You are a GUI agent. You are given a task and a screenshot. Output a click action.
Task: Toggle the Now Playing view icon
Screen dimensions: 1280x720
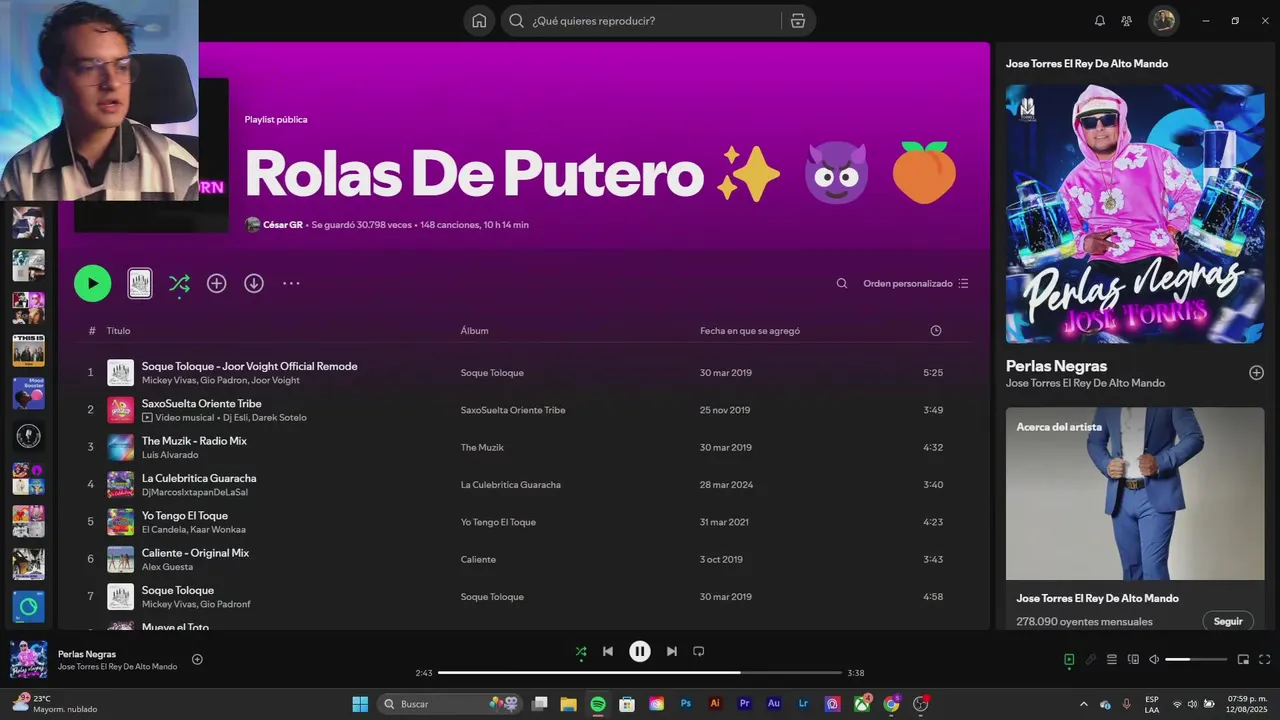(1069, 659)
